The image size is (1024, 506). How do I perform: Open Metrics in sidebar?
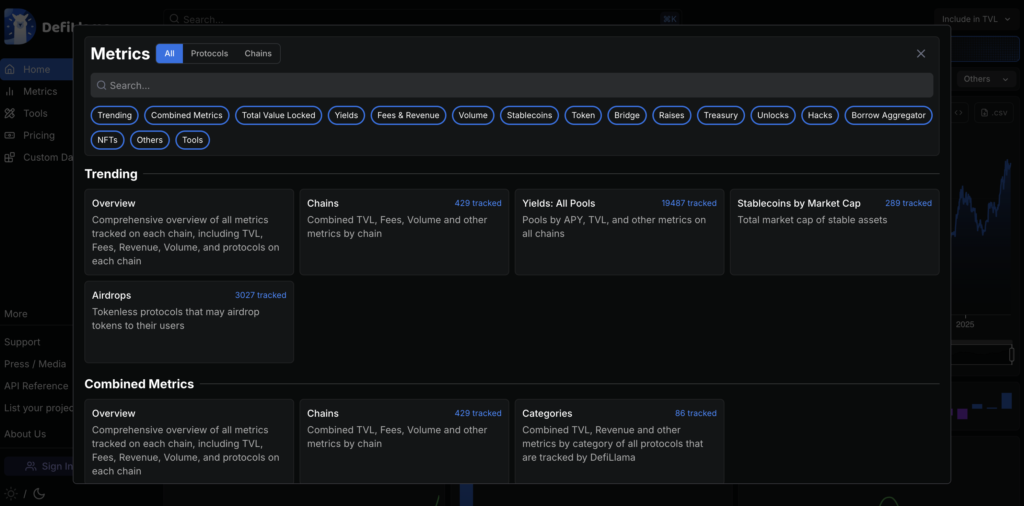[x=40, y=91]
